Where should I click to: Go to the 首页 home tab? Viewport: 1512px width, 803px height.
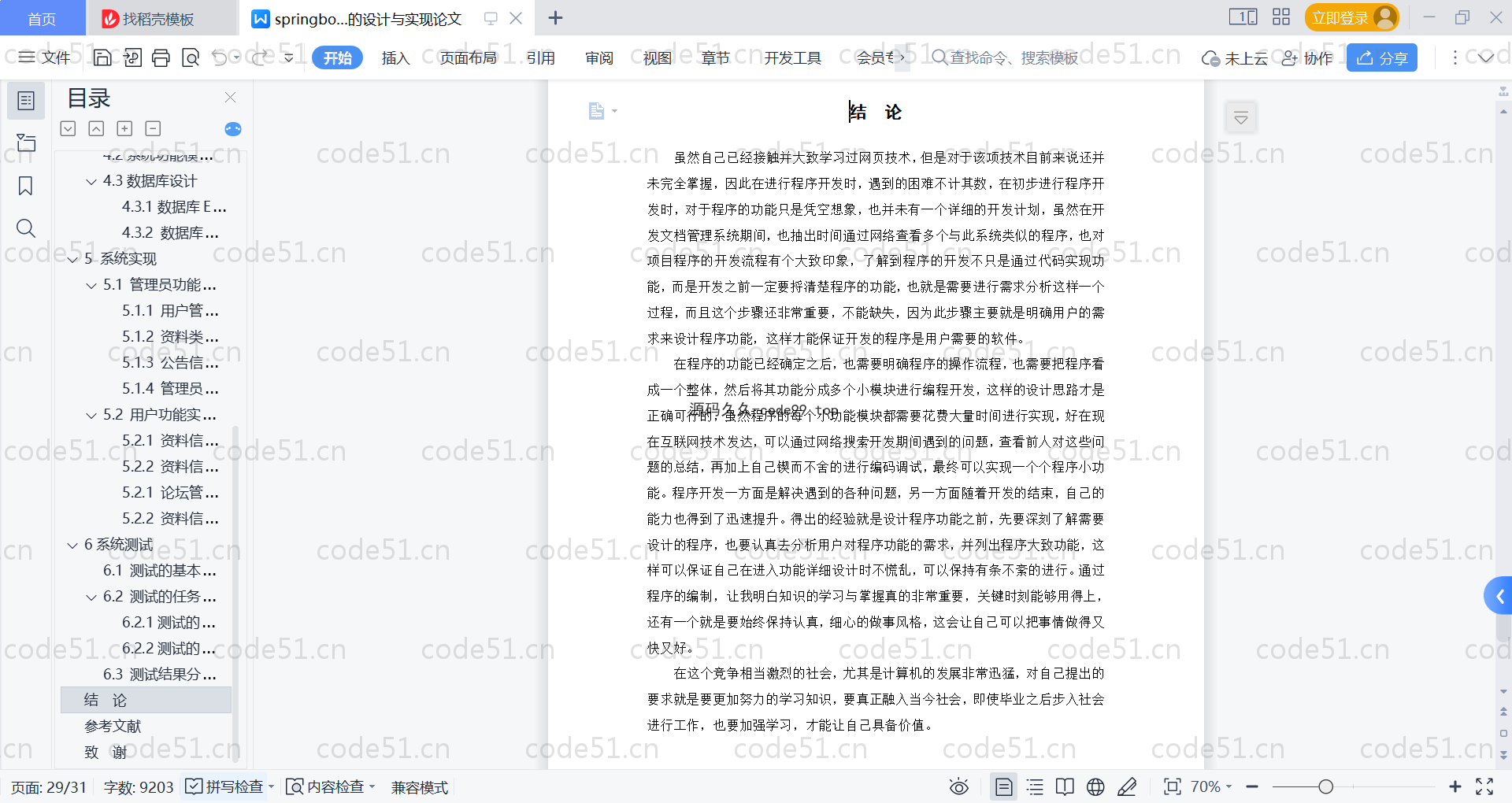coord(42,18)
